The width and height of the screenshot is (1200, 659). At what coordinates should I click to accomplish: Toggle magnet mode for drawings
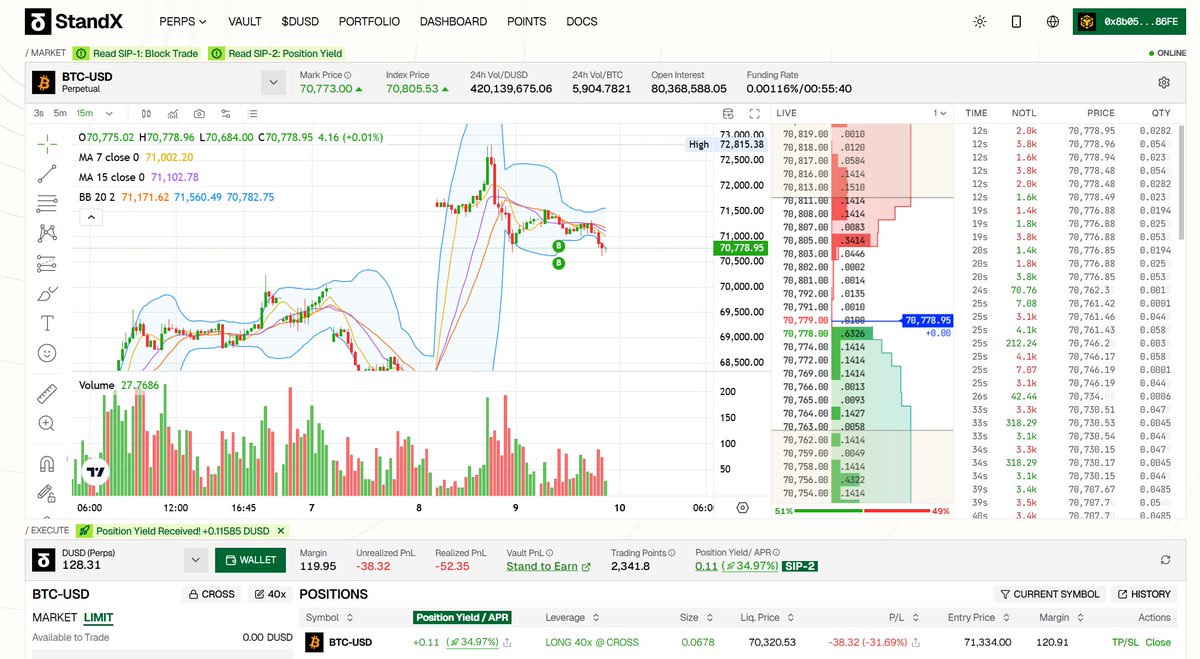[47, 463]
